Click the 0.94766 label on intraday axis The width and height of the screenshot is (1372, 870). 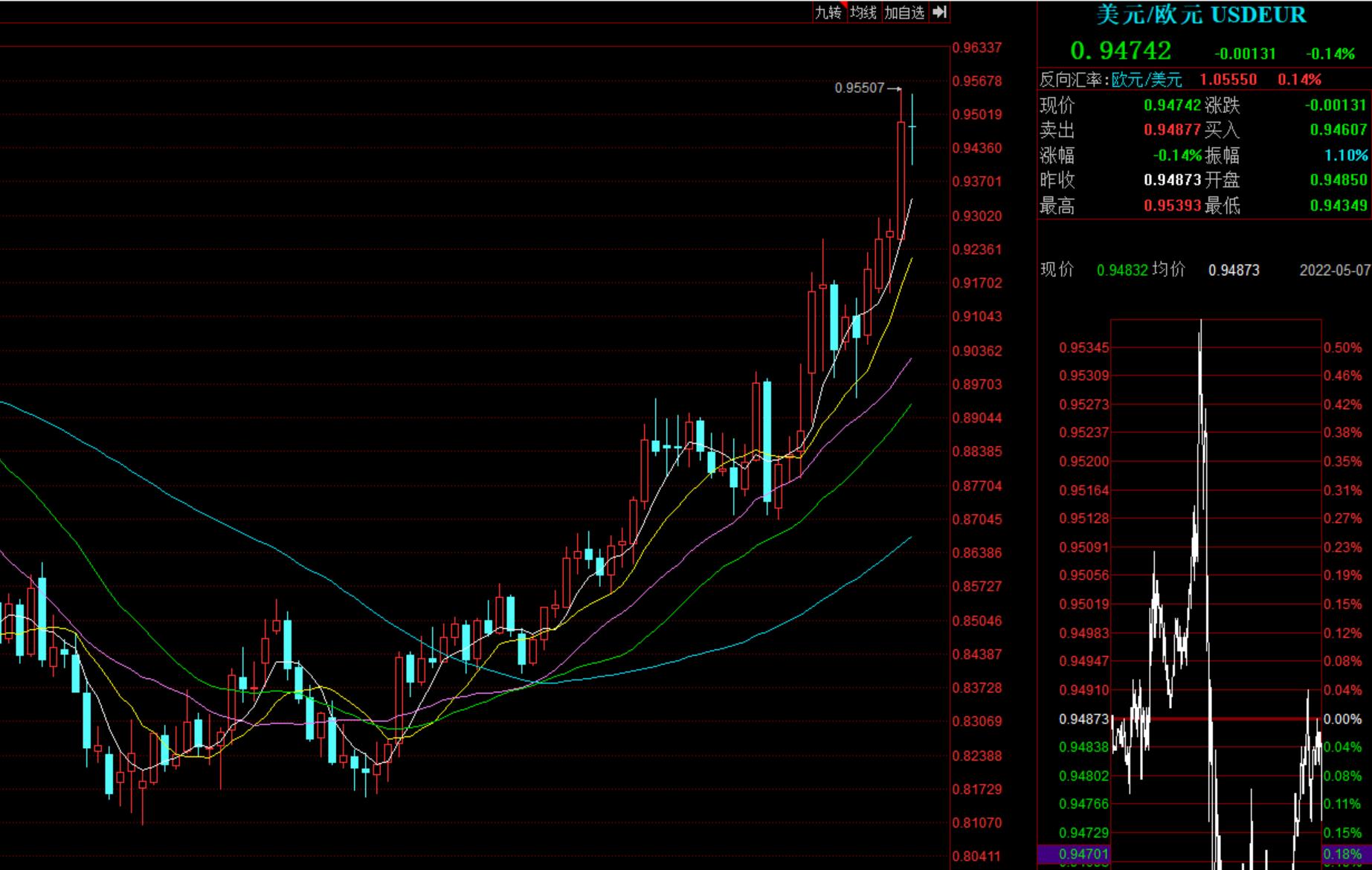(x=1084, y=804)
